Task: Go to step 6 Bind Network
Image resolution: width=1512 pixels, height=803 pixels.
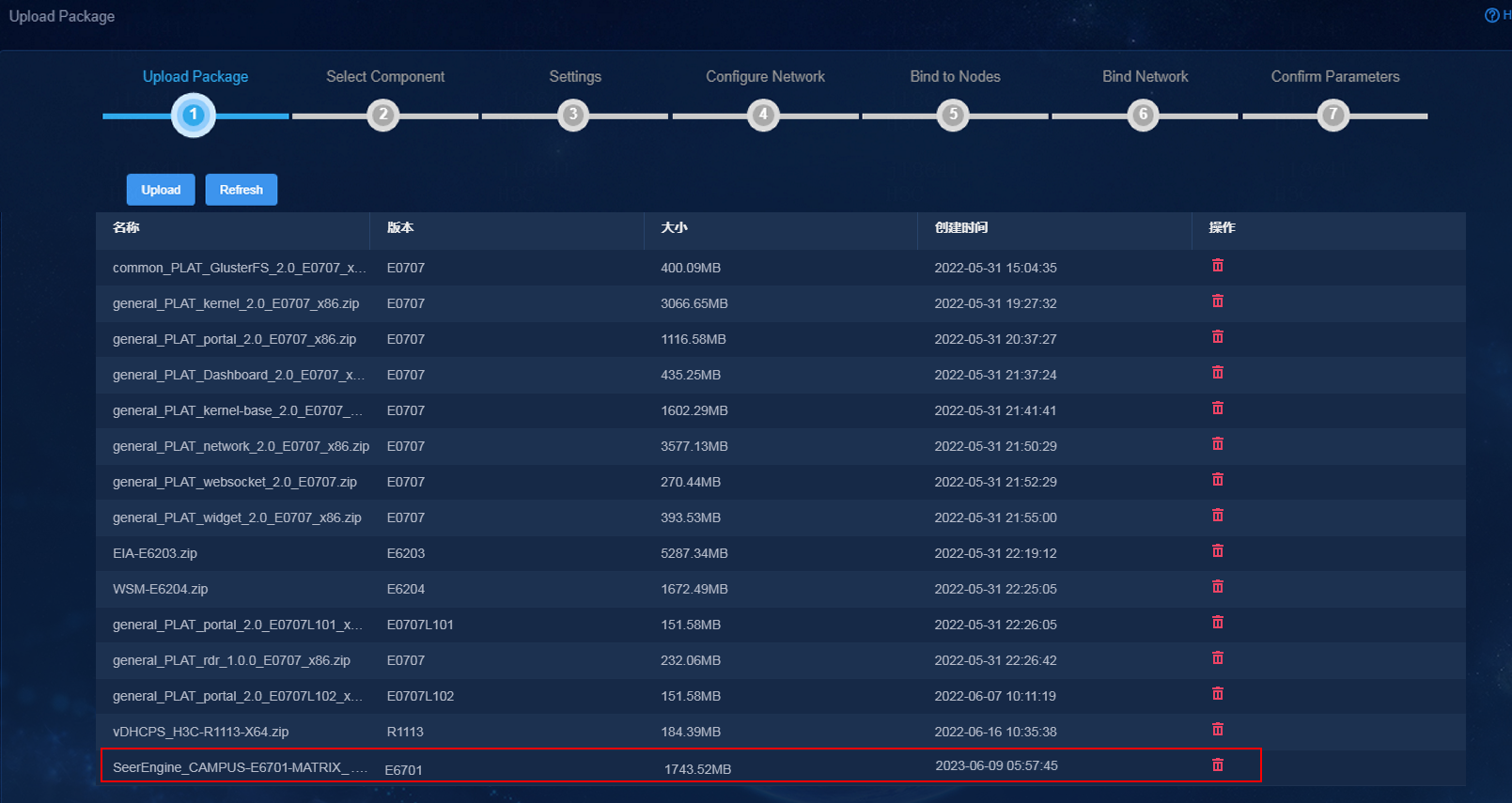Action: click(x=1145, y=77)
